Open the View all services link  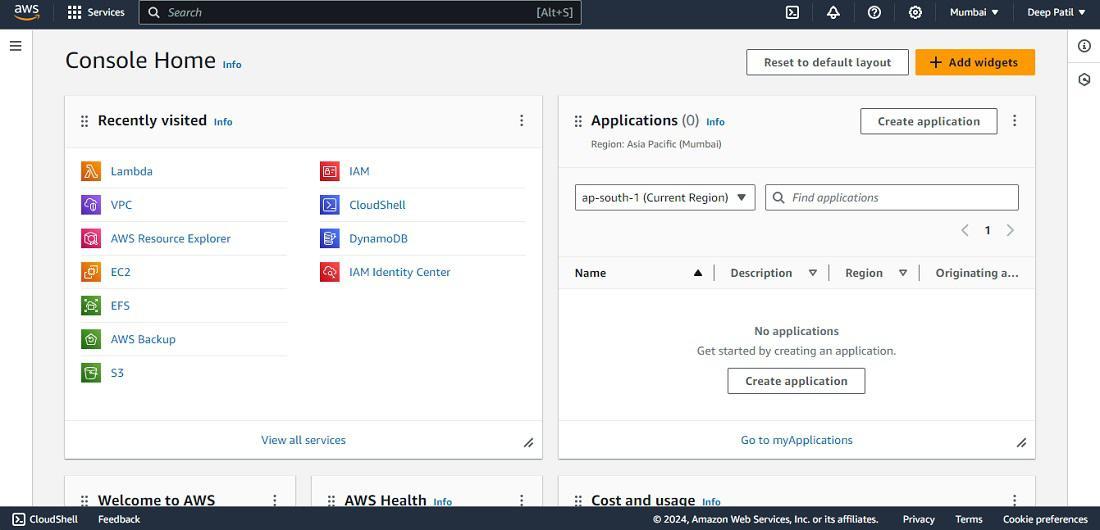303,440
